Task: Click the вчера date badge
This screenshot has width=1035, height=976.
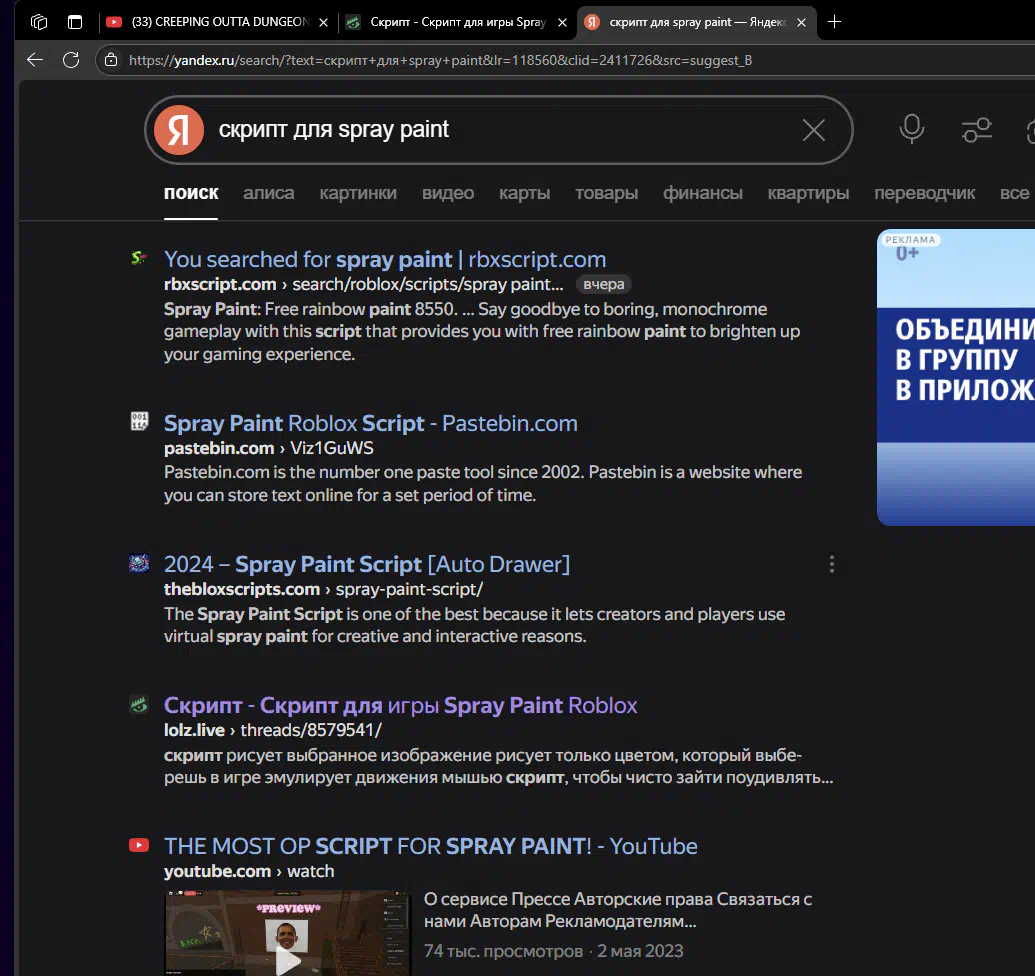Action: [603, 284]
